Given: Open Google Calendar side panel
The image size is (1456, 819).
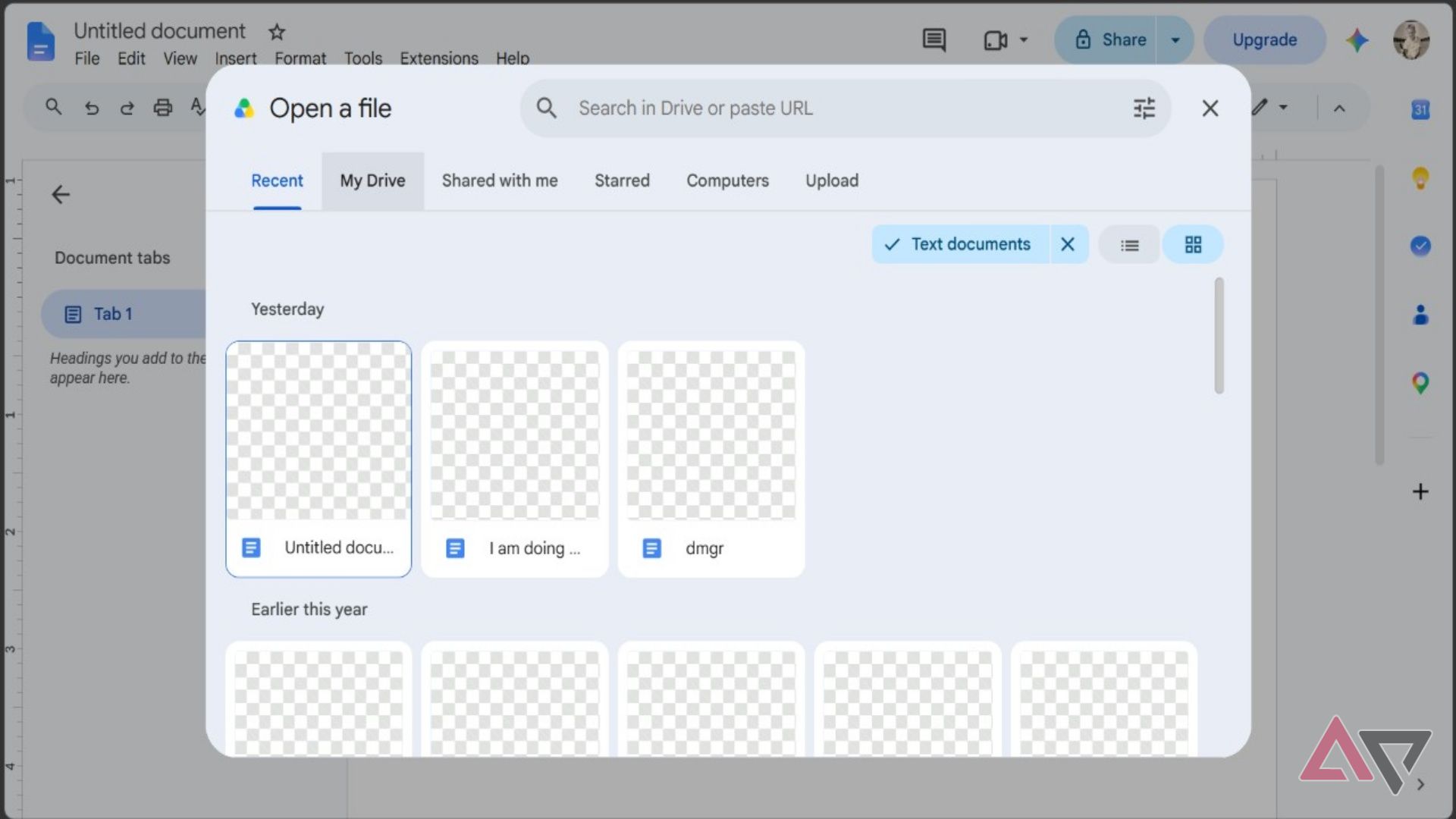Looking at the screenshot, I should (x=1420, y=110).
